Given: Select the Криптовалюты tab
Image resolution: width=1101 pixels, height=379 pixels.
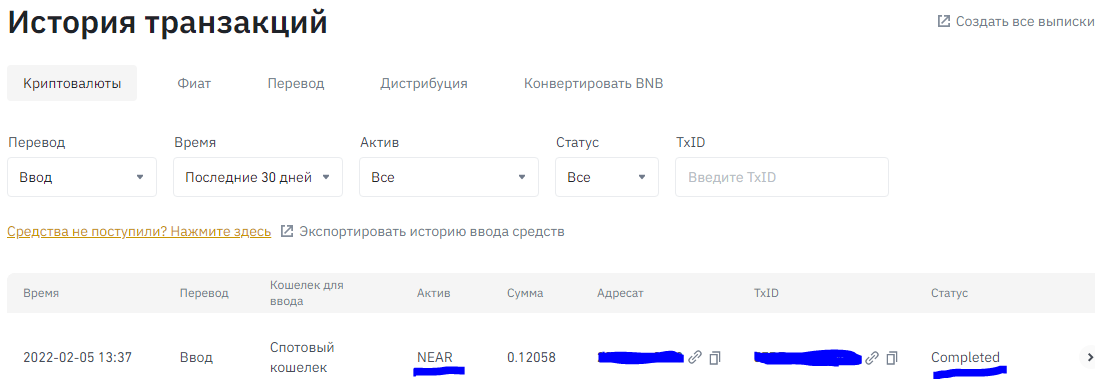Looking at the screenshot, I should [x=72, y=84].
